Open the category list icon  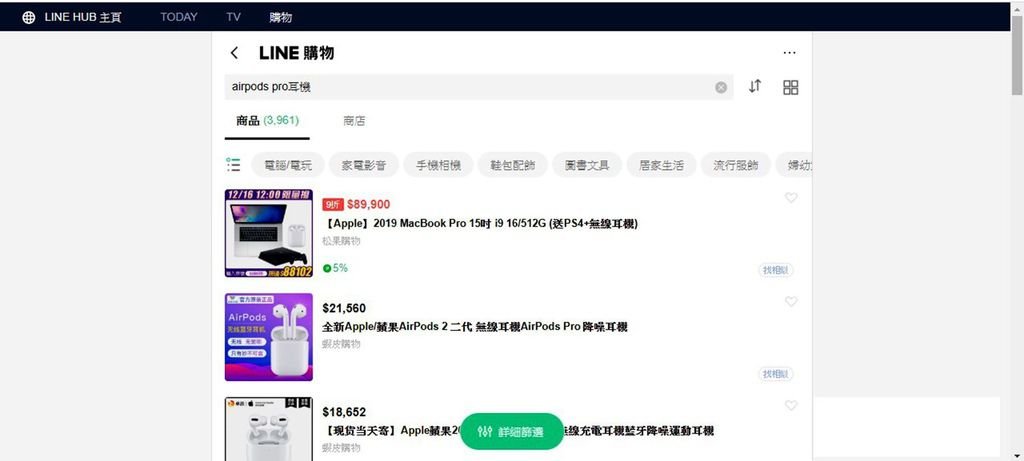[233, 165]
